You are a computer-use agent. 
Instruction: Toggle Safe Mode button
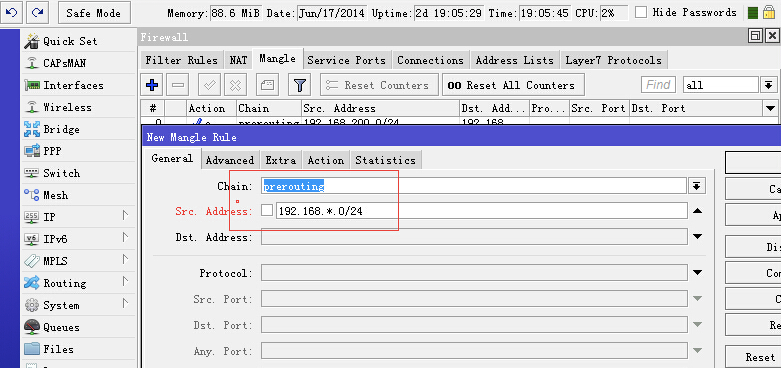click(x=94, y=13)
